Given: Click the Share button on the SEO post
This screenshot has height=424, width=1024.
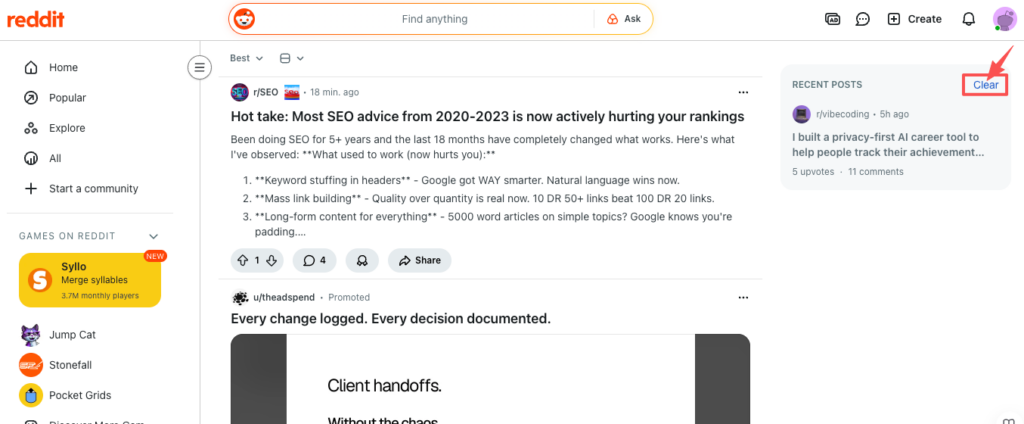Looking at the screenshot, I should 419,260.
